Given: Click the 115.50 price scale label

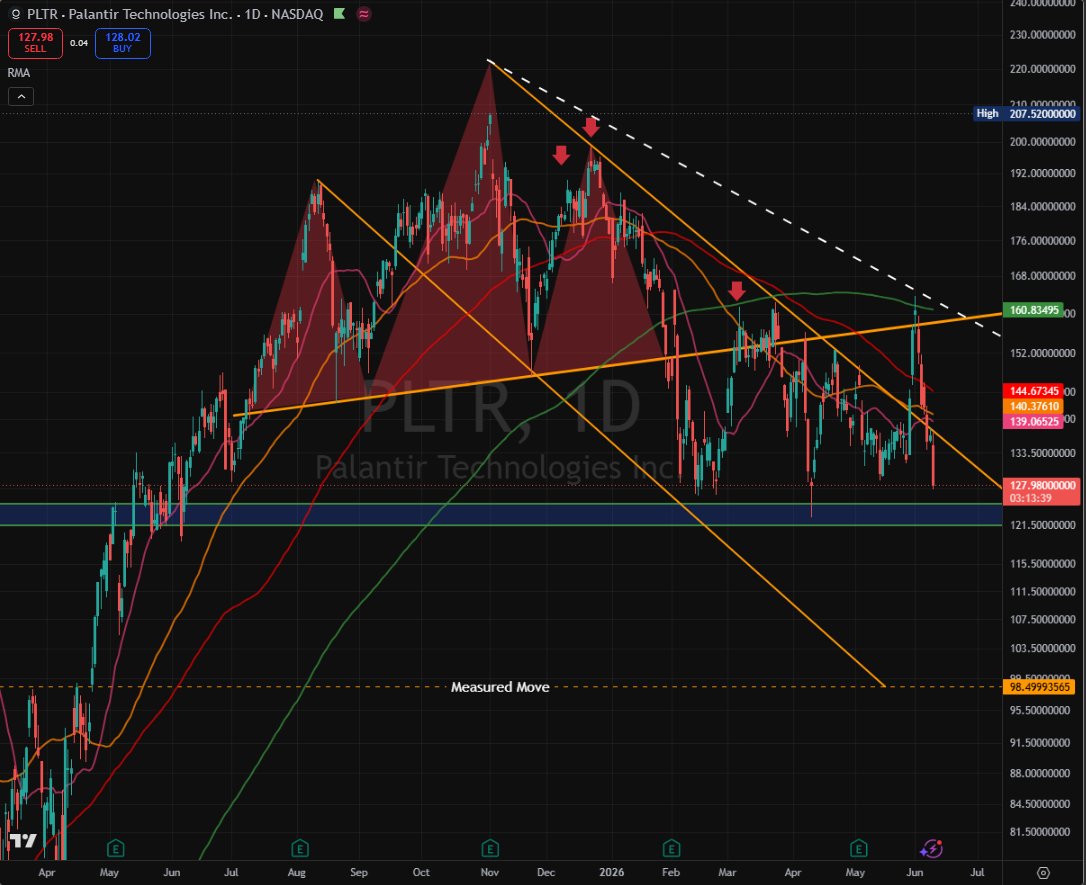Looking at the screenshot, I should coord(1042,564).
